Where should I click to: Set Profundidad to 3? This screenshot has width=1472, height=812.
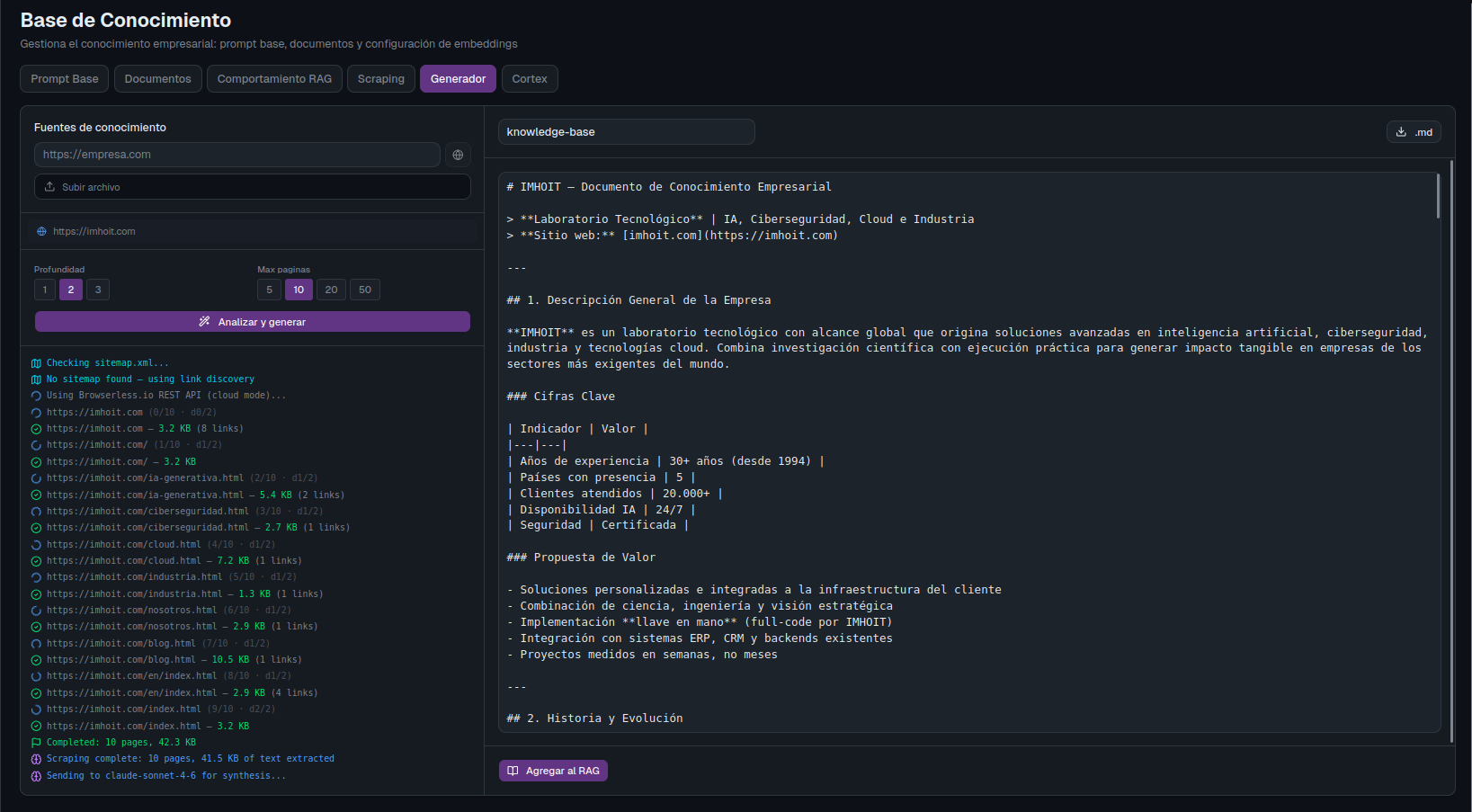pos(98,290)
